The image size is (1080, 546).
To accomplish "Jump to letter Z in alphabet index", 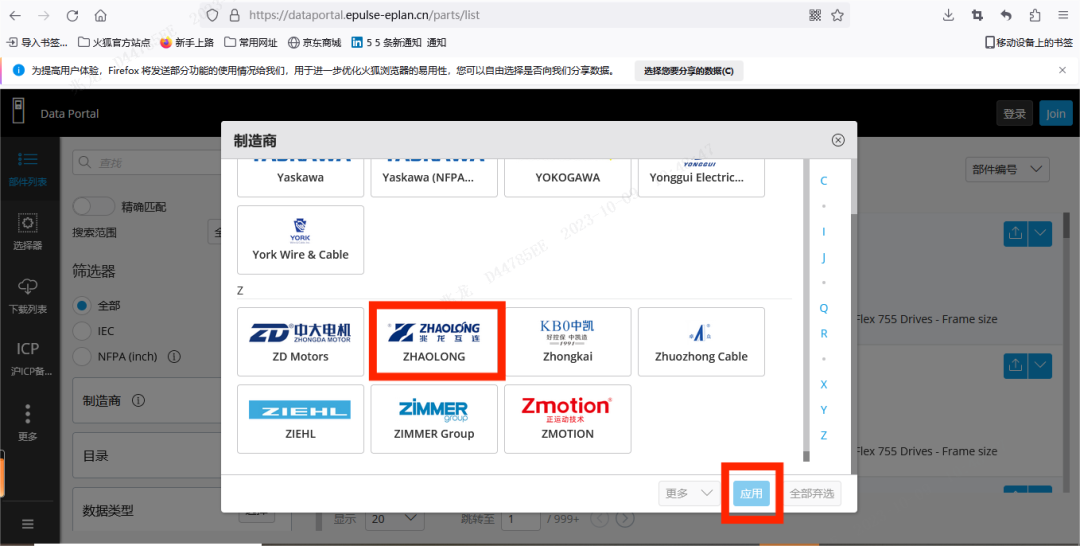I will click(x=823, y=435).
